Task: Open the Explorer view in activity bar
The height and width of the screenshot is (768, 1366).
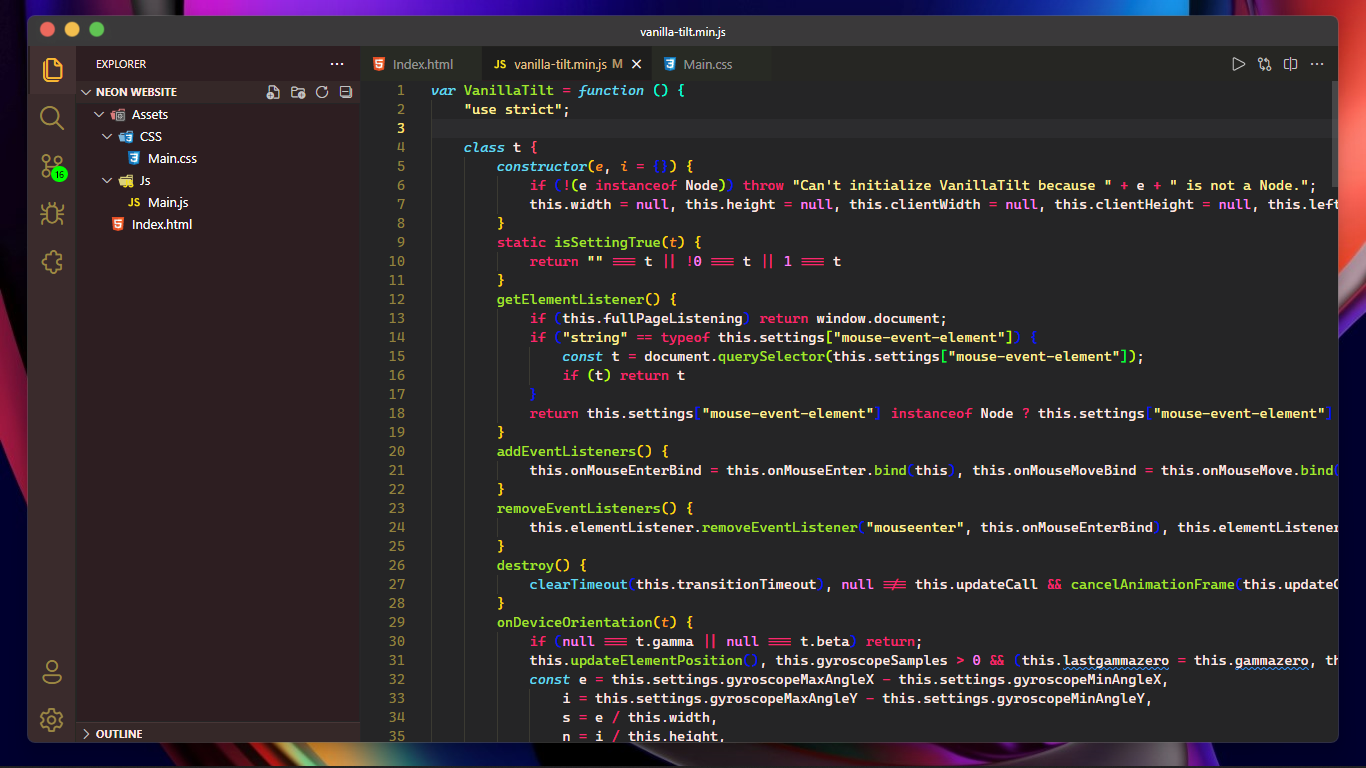Action: (52, 69)
